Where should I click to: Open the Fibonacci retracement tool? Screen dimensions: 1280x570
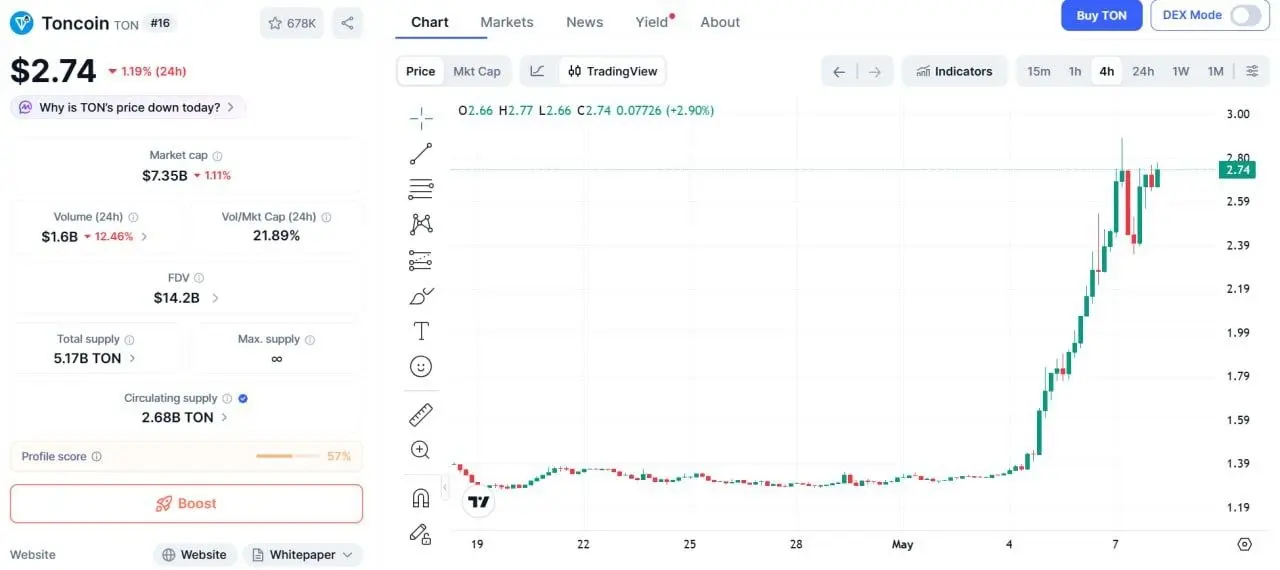[x=421, y=189]
